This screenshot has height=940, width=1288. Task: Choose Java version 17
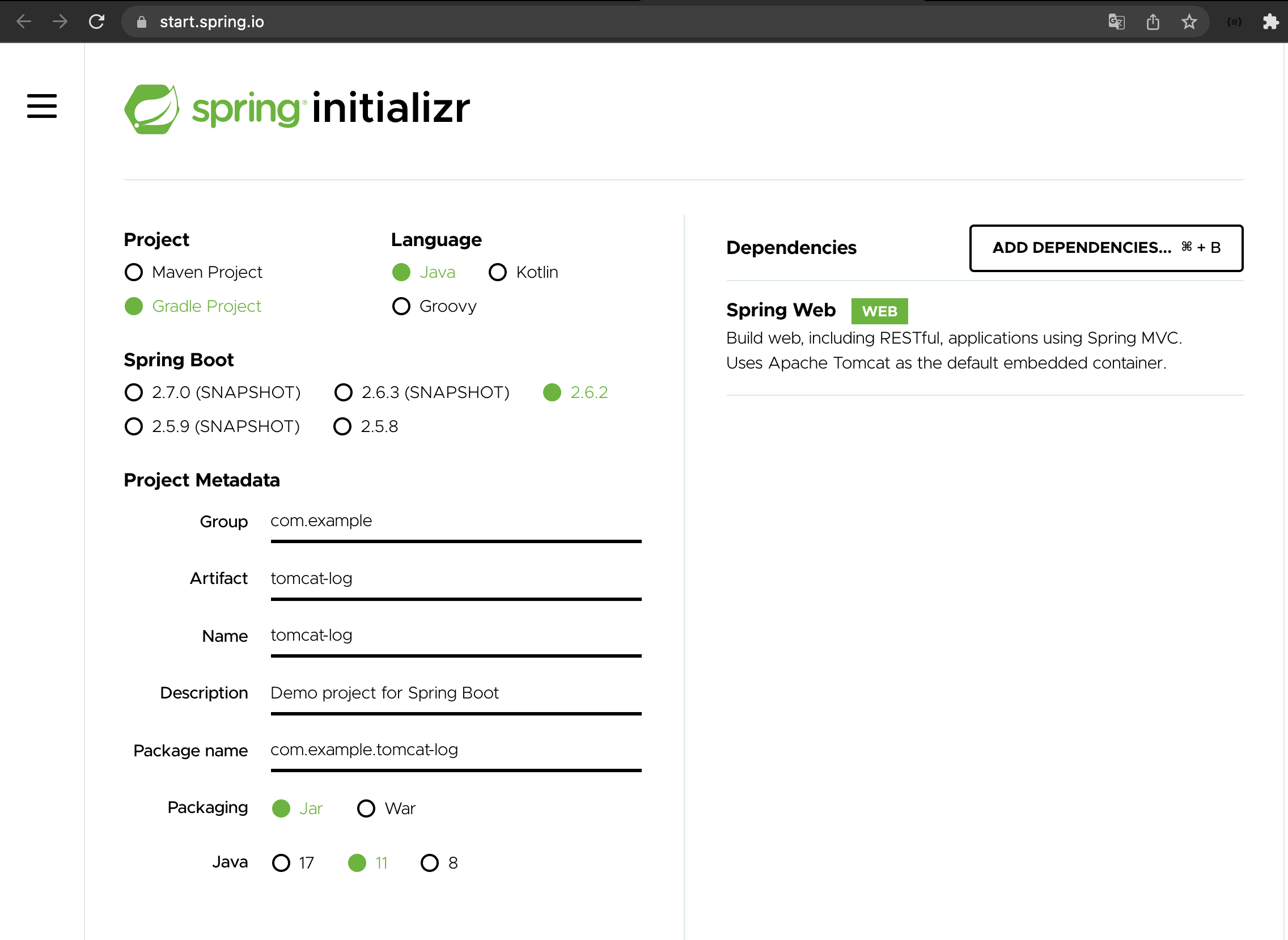(281, 863)
